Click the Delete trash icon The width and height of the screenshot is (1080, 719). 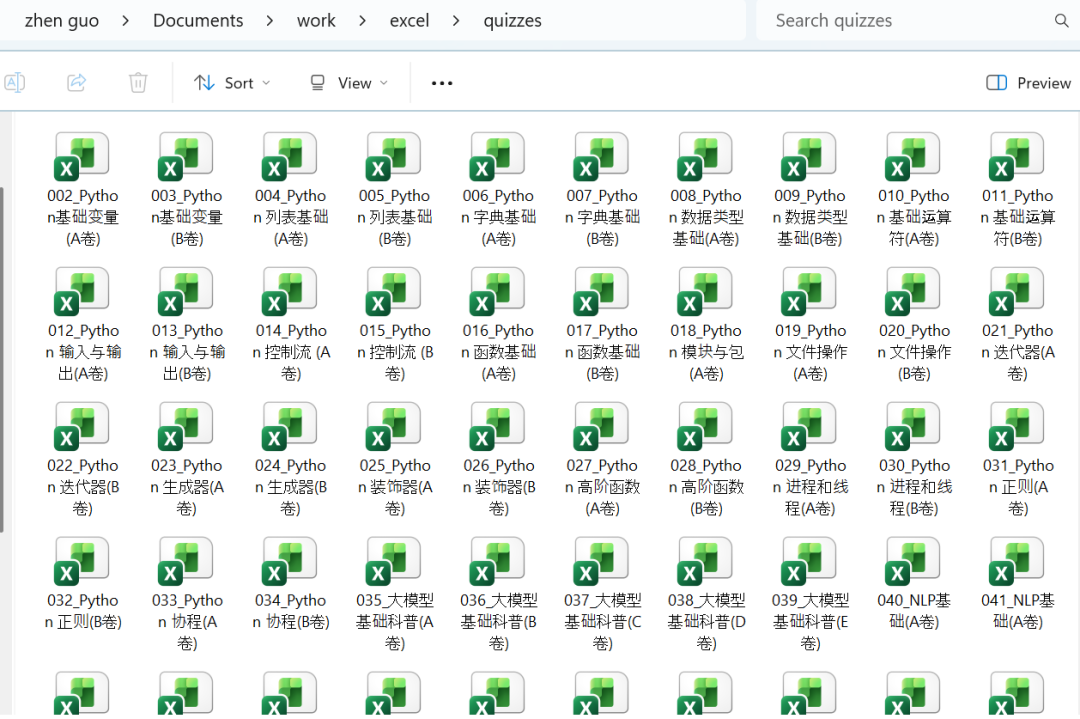(138, 83)
